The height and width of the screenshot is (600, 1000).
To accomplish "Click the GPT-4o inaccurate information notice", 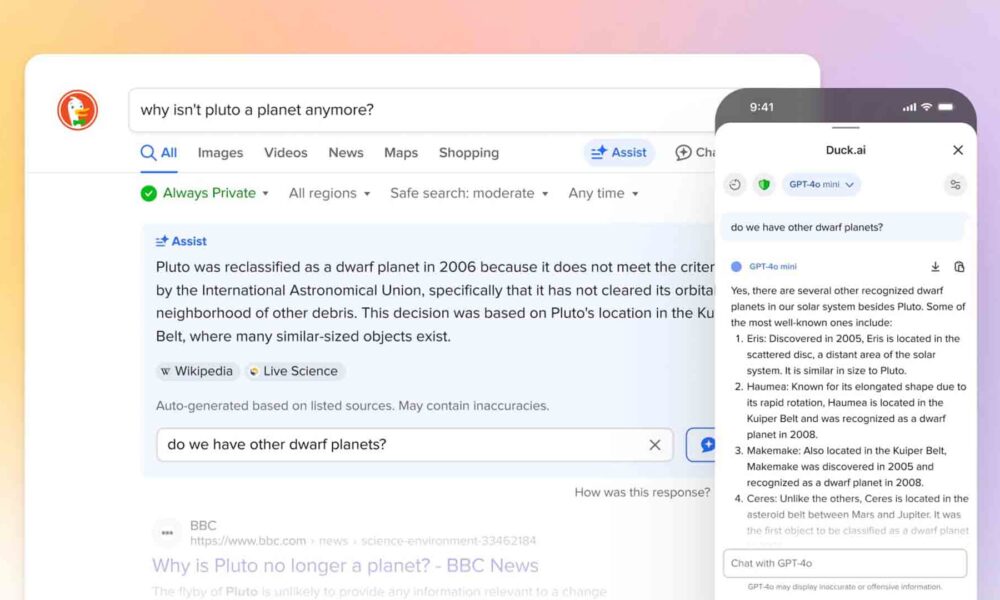I will pos(844,587).
